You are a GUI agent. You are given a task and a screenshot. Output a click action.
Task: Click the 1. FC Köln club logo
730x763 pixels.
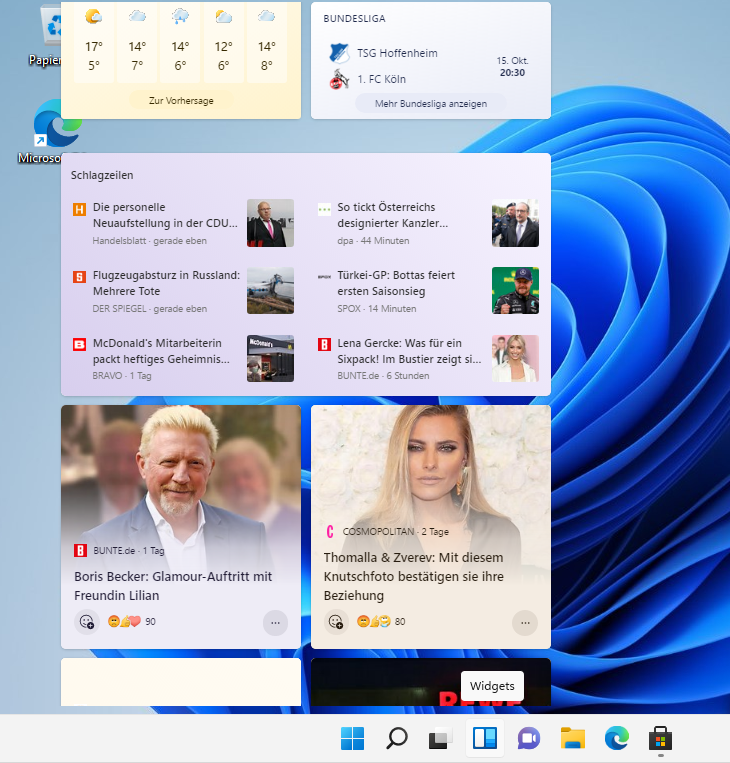click(339, 79)
